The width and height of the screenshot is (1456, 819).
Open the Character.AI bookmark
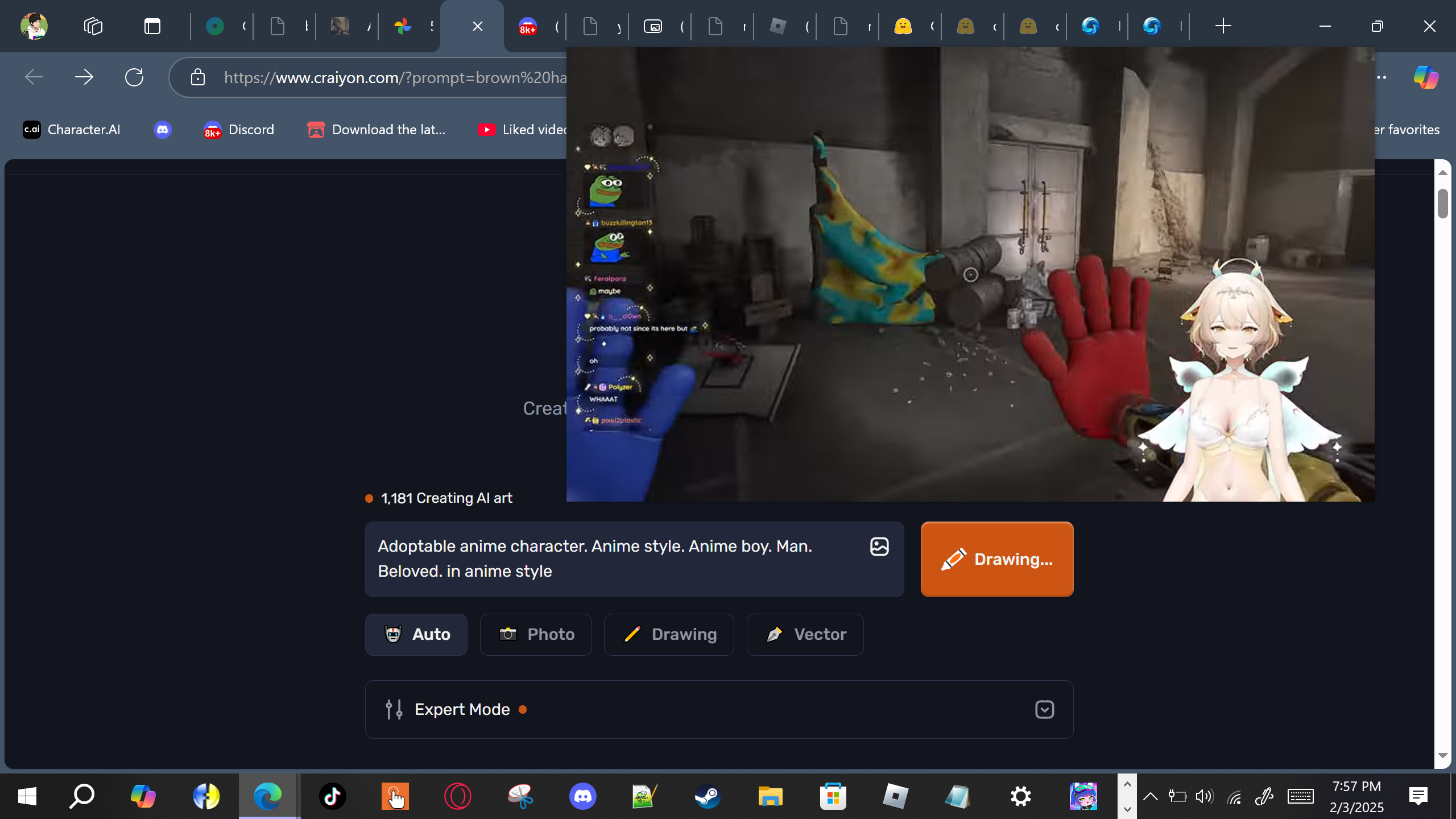(72, 130)
